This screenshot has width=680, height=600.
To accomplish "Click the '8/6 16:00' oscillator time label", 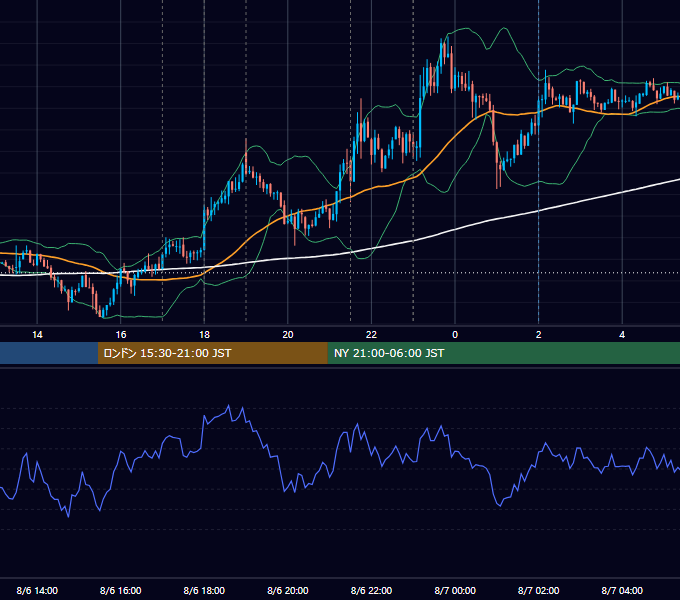I will (121, 590).
